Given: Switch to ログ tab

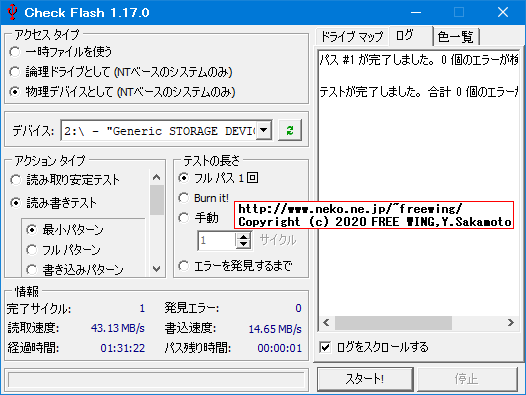Looking at the screenshot, I should [411, 36].
